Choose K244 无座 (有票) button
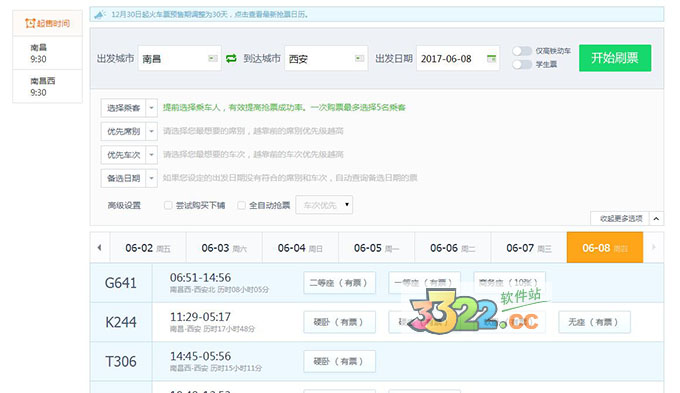 click(x=594, y=322)
